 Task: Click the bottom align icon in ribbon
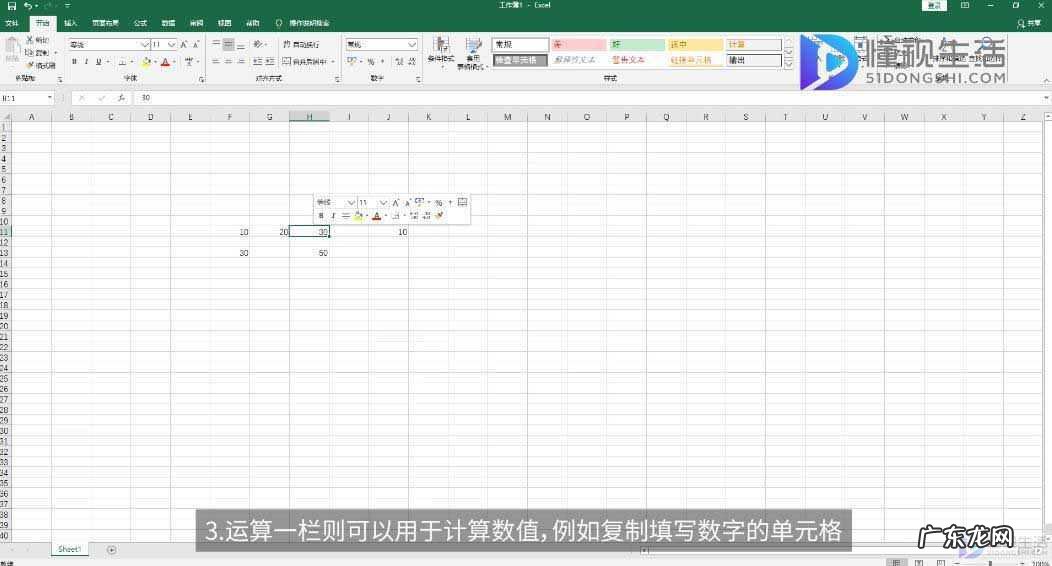point(241,44)
